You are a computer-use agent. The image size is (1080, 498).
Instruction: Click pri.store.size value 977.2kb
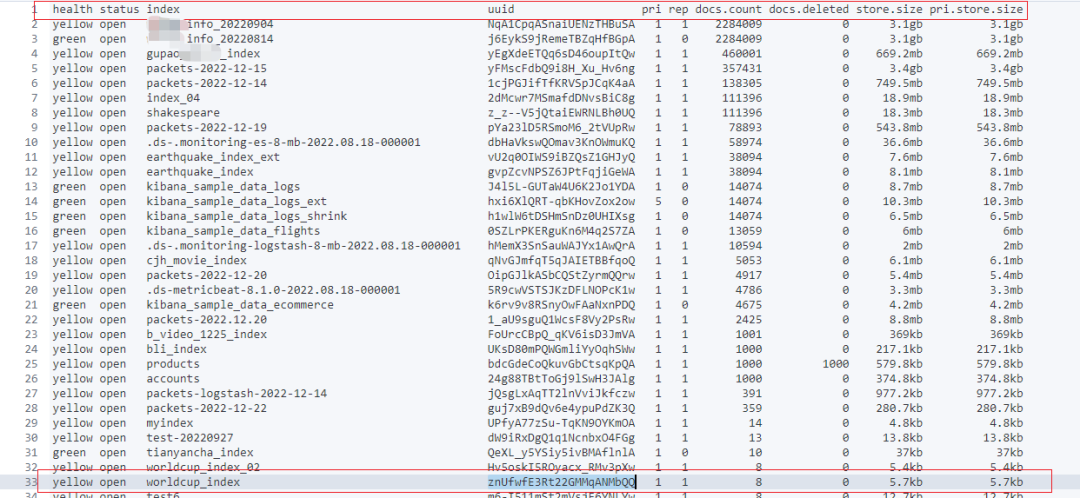1000,393
